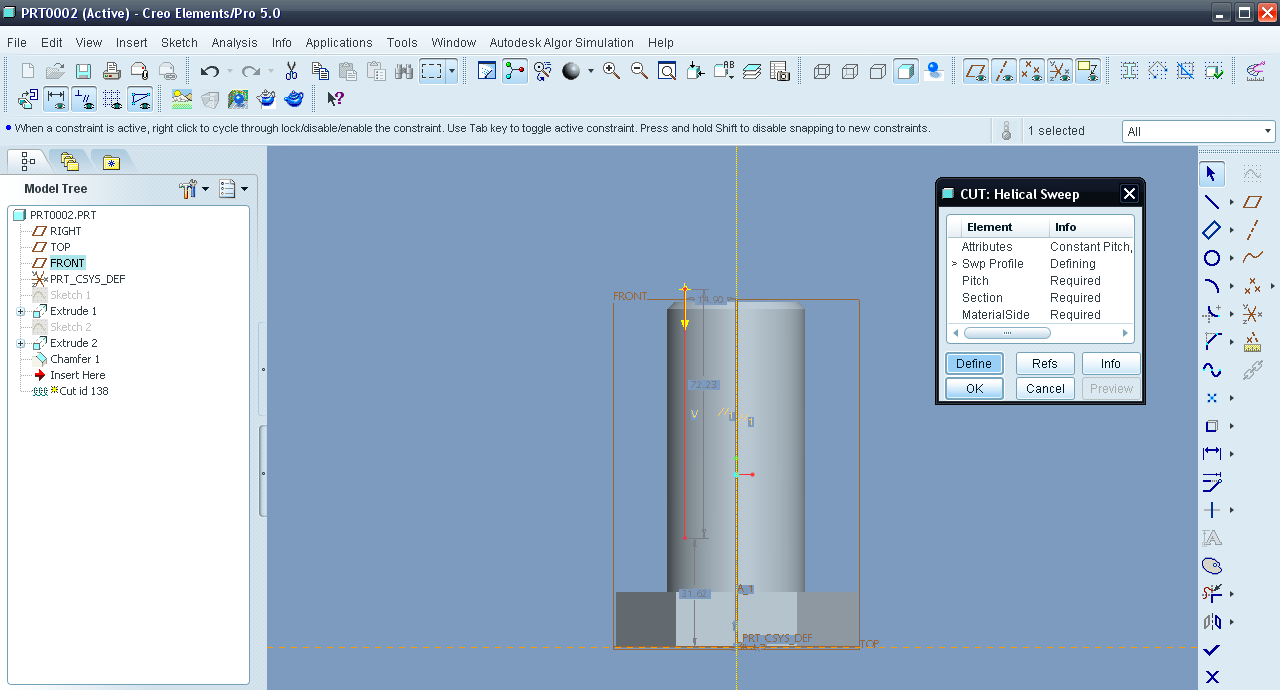Toggle datum planes display

pos(976,71)
